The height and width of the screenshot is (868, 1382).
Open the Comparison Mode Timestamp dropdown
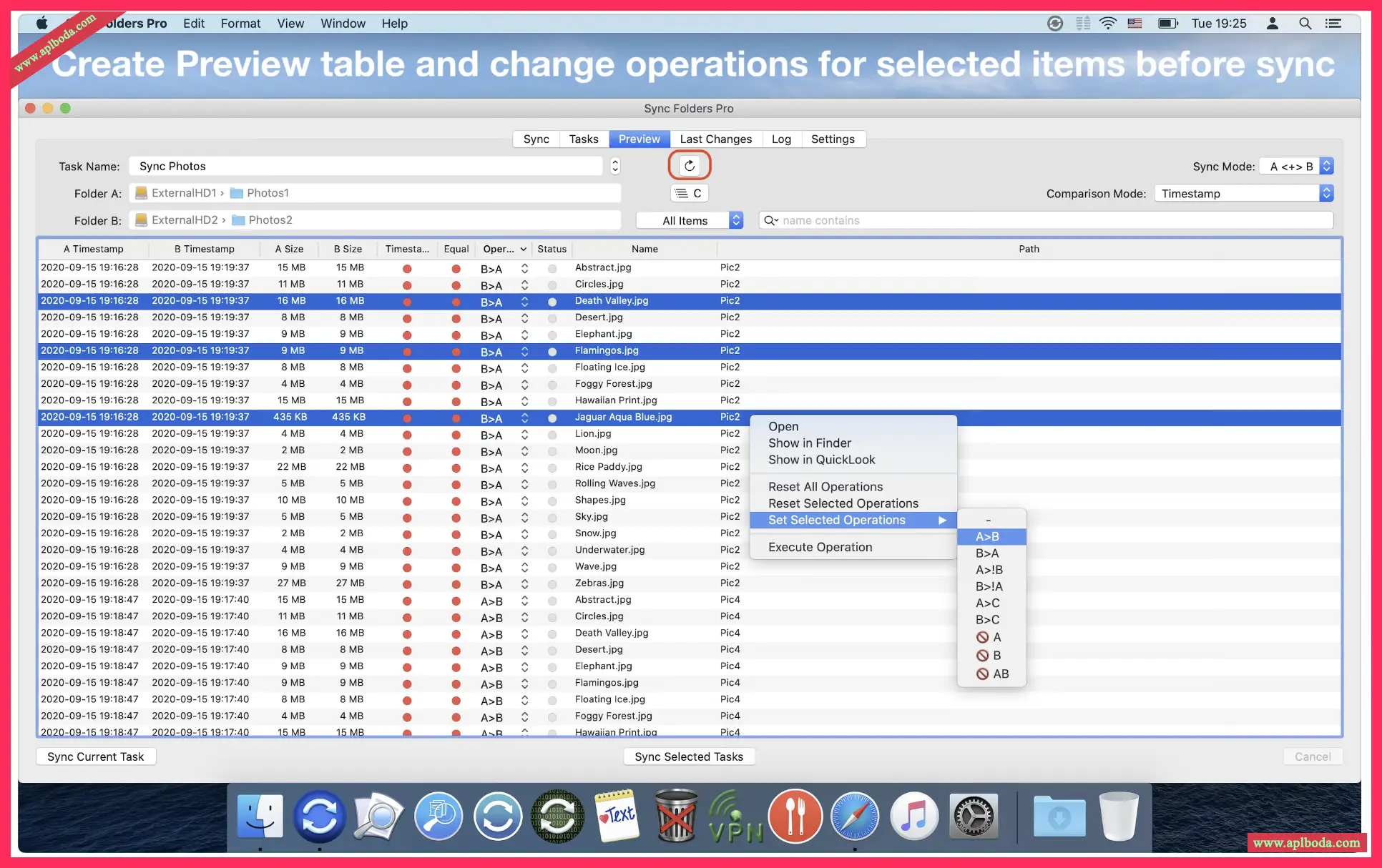(1244, 193)
